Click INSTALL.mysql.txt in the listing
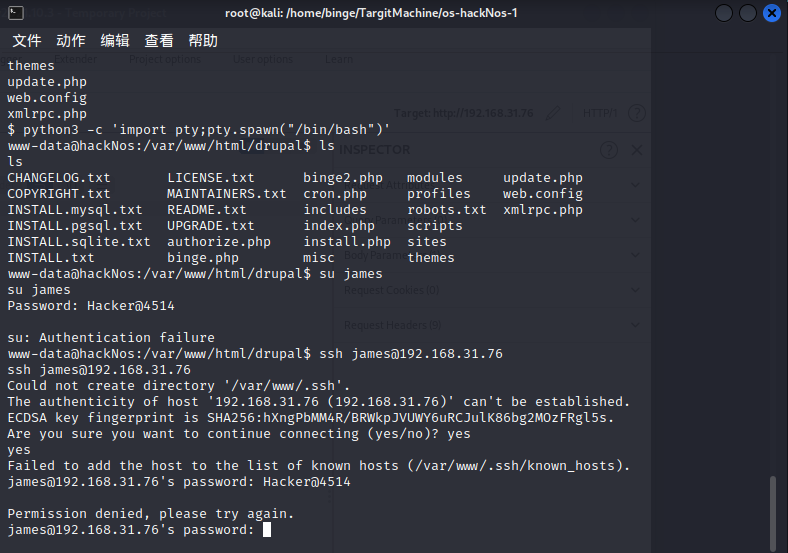 coord(75,210)
